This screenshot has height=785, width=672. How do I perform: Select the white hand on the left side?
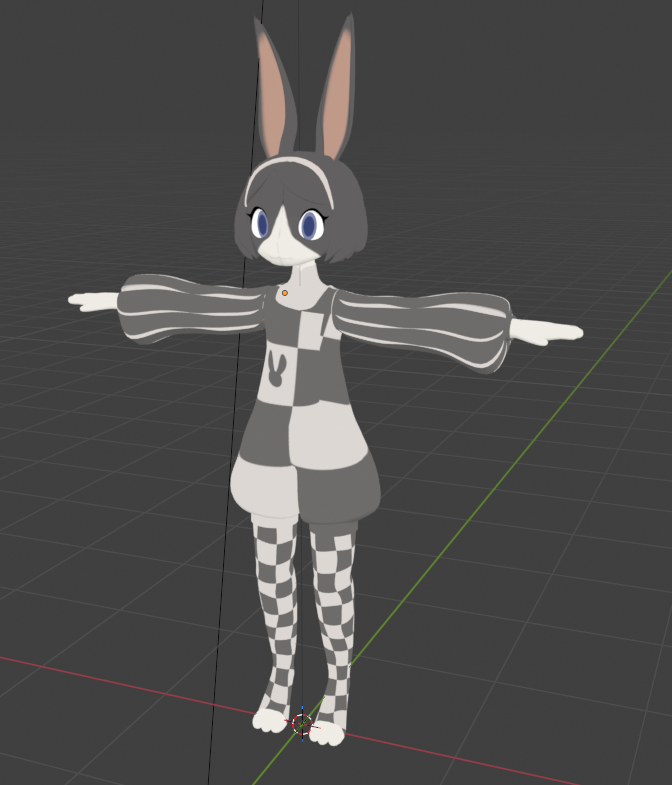[95, 300]
